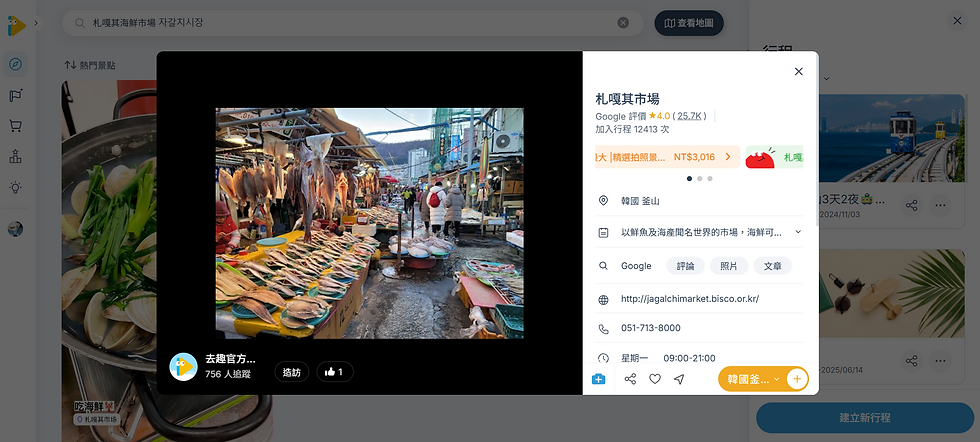The width and height of the screenshot is (980, 442).
Task: Select the second carousel dot indicator
Action: click(x=699, y=178)
